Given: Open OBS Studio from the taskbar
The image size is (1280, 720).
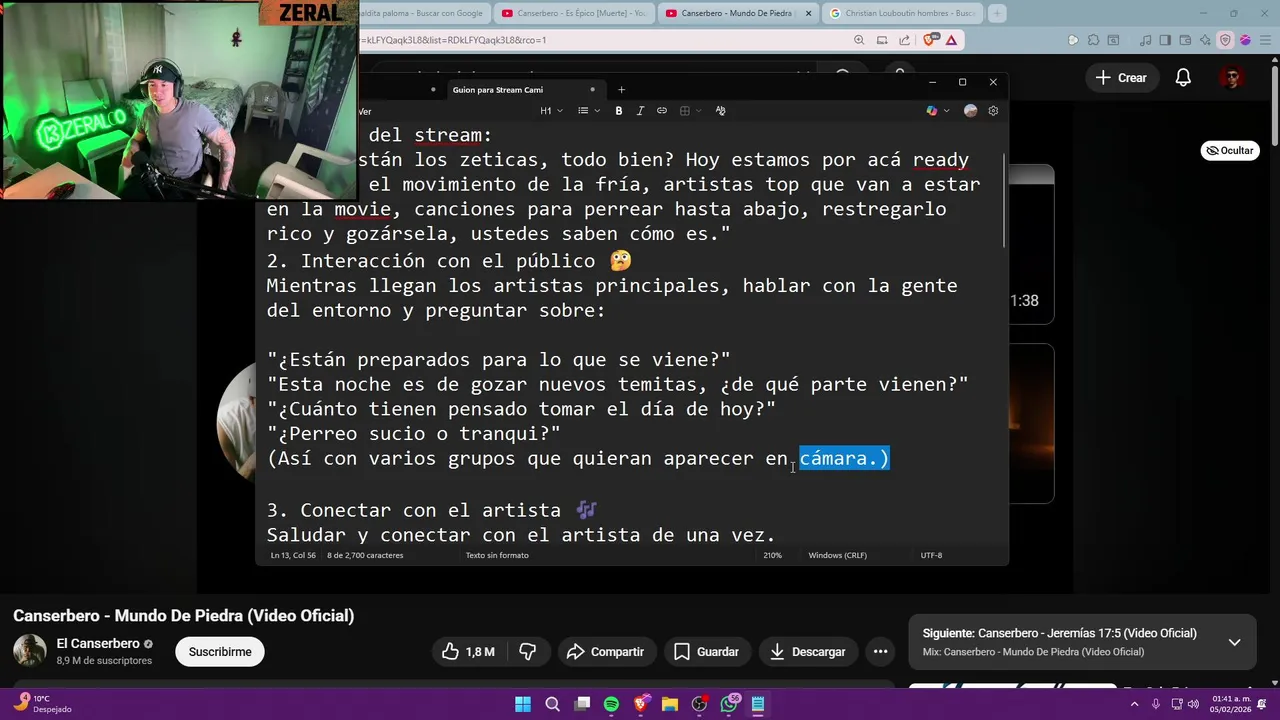Looking at the screenshot, I should click(x=699, y=704).
